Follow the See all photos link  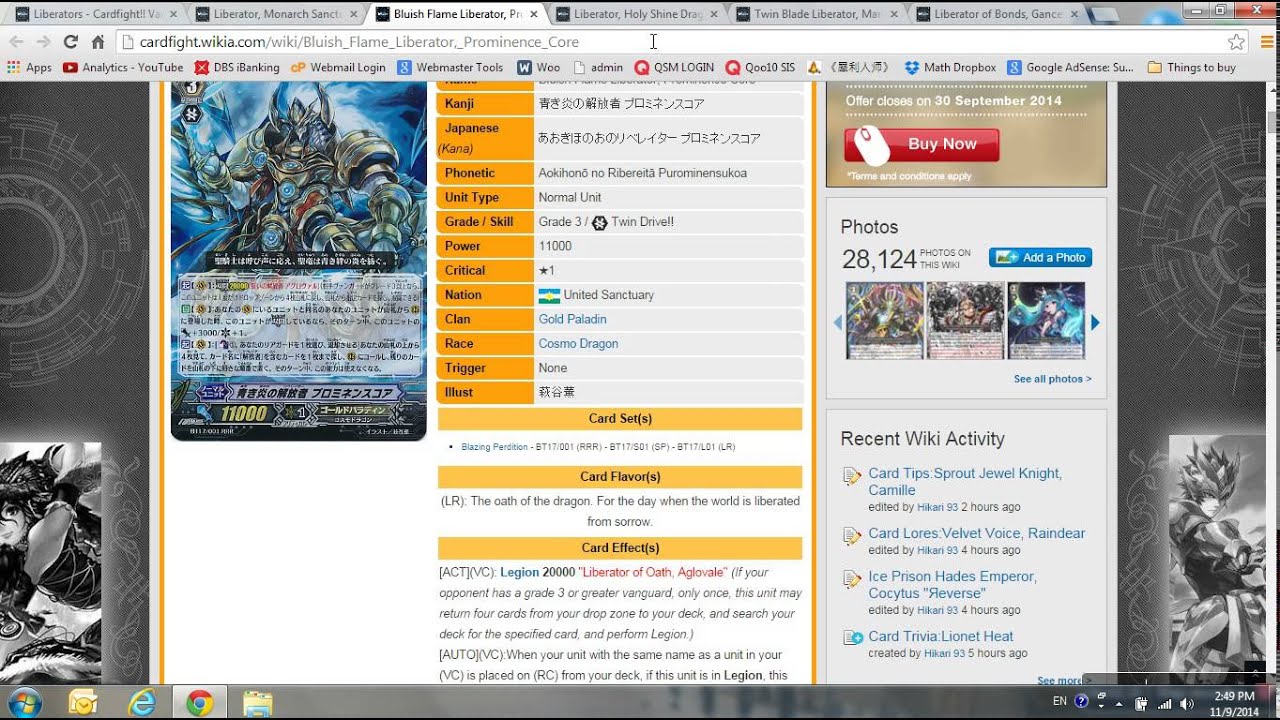pyautogui.click(x=1052, y=379)
